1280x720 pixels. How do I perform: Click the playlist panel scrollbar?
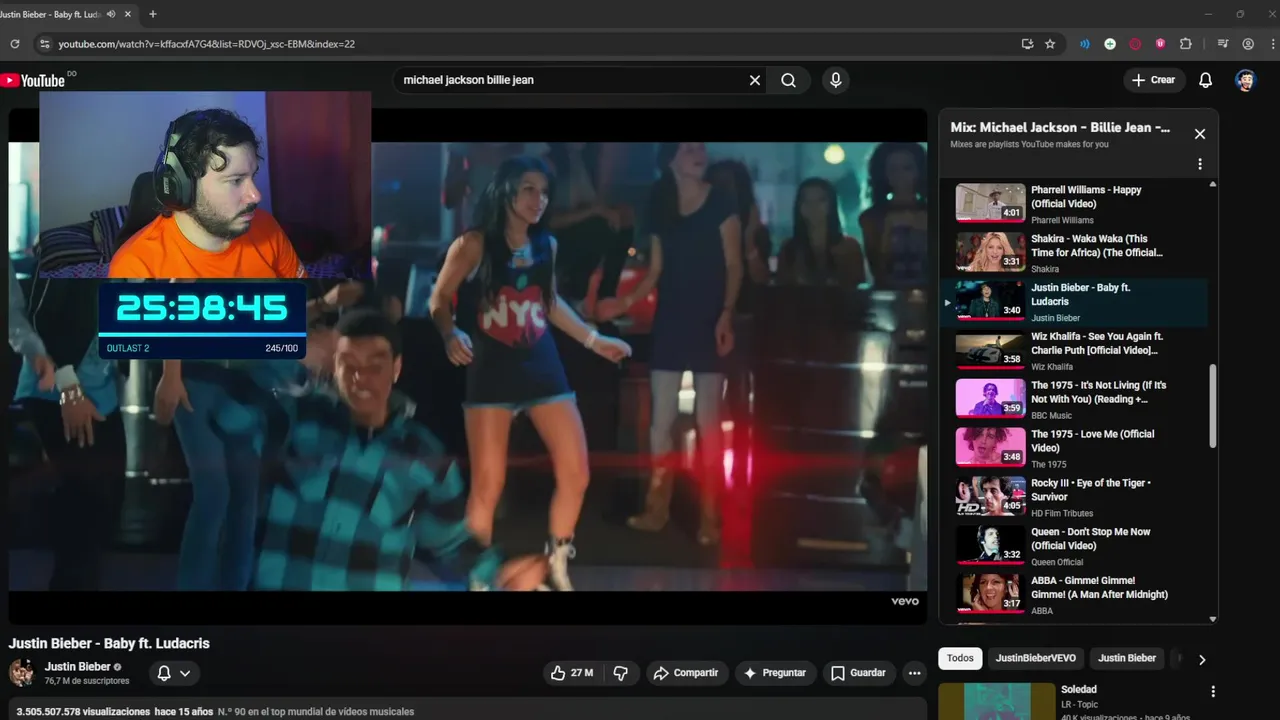[1213, 405]
